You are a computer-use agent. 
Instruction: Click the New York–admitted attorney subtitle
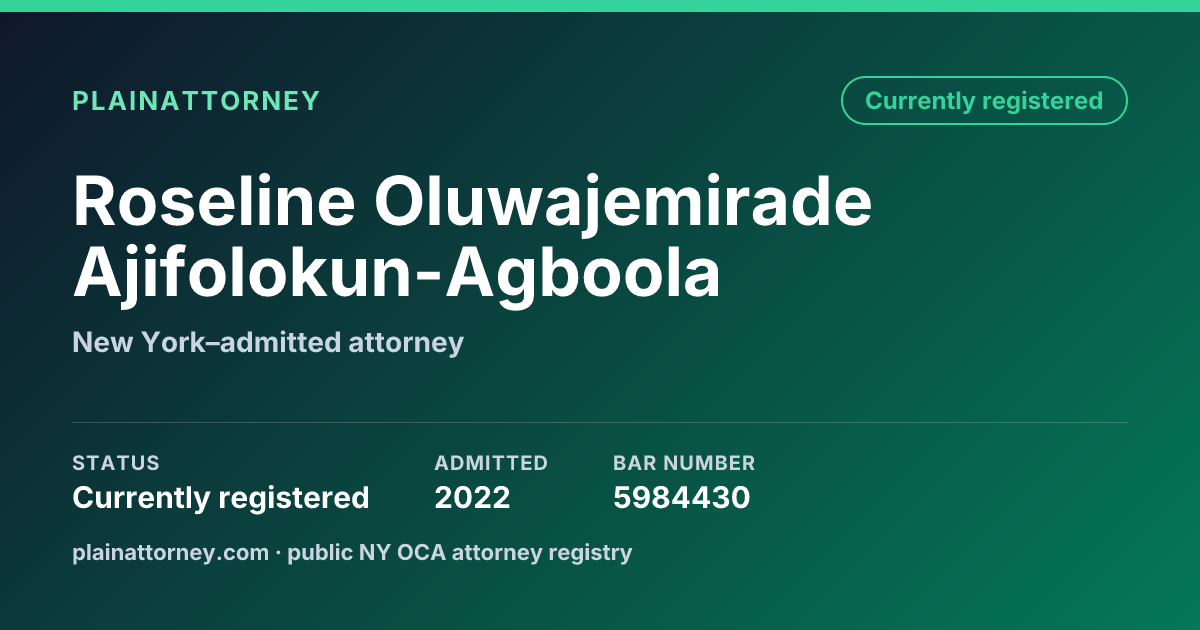click(x=268, y=343)
